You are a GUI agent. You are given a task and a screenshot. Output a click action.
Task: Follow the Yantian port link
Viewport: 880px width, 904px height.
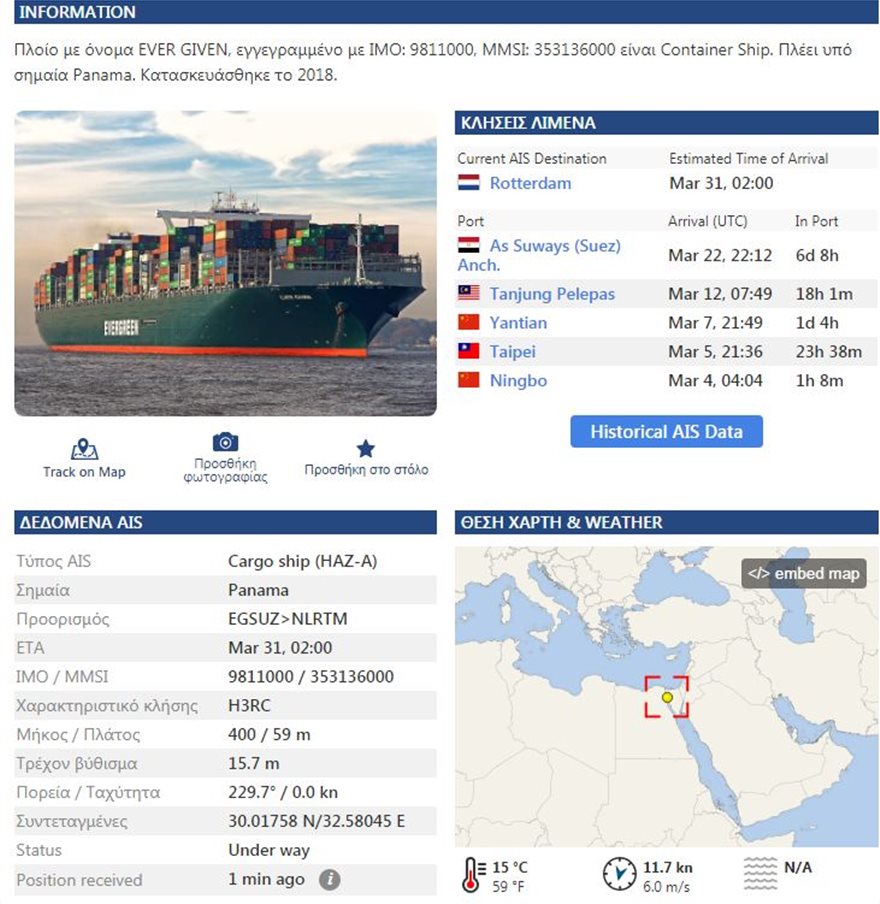click(x=518, y=323)
